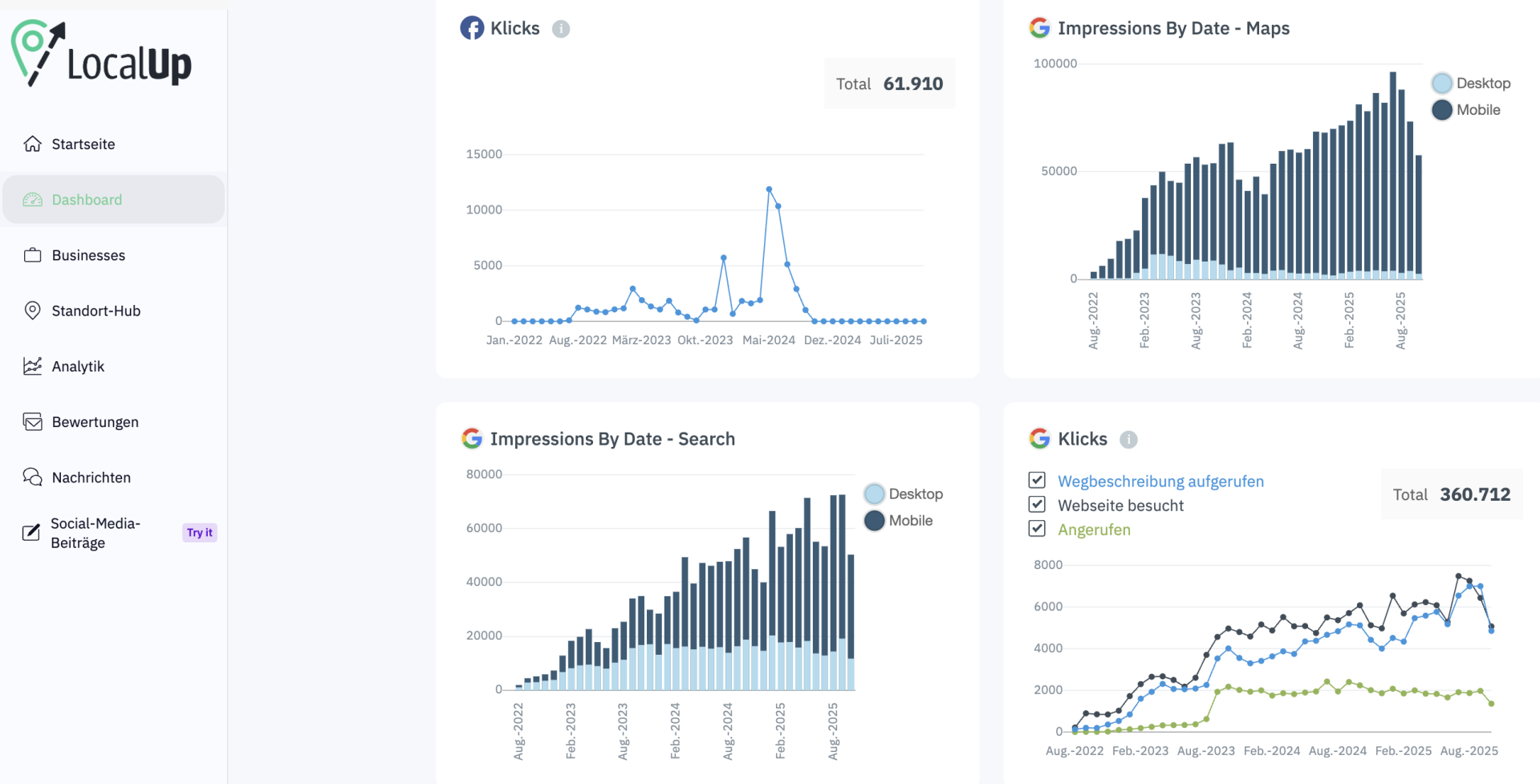Uncheck the Angerufen checkbox

pyautogui.click(x=1037, y=529)
